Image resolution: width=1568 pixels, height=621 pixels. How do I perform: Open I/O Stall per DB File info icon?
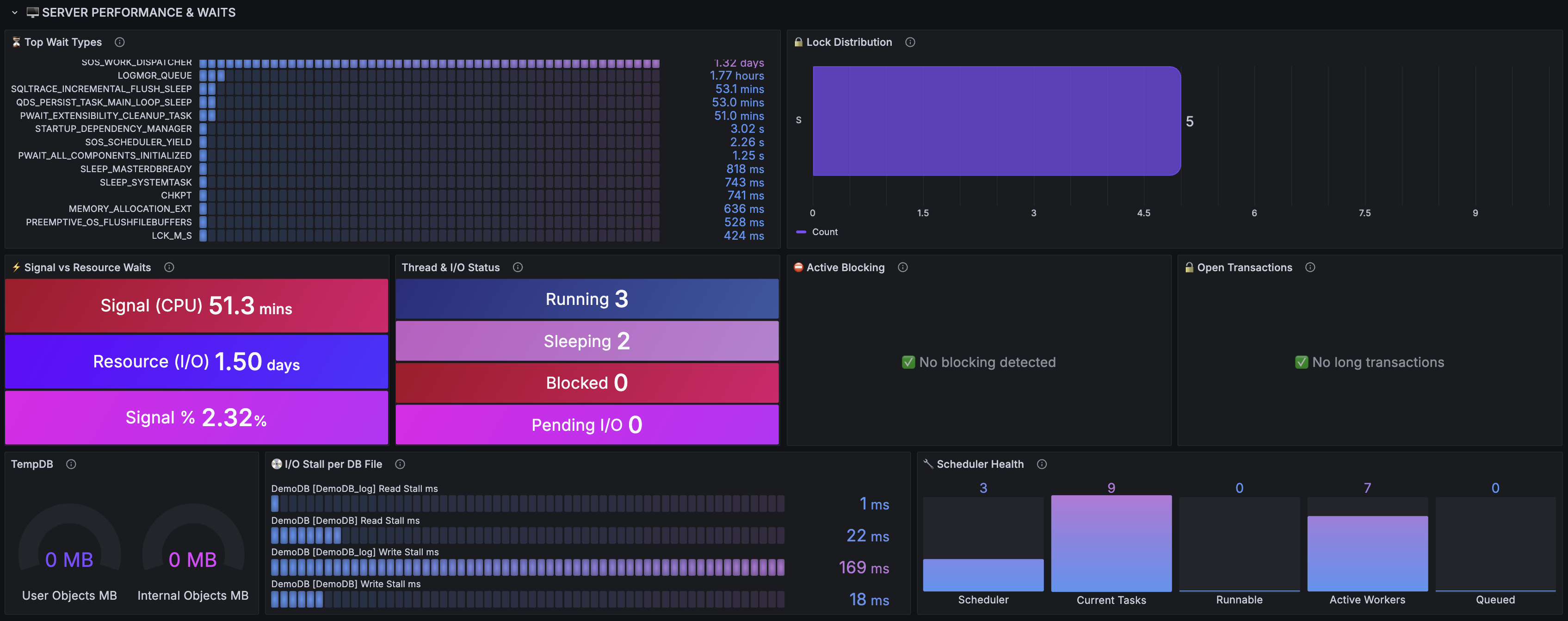(400, 464)
